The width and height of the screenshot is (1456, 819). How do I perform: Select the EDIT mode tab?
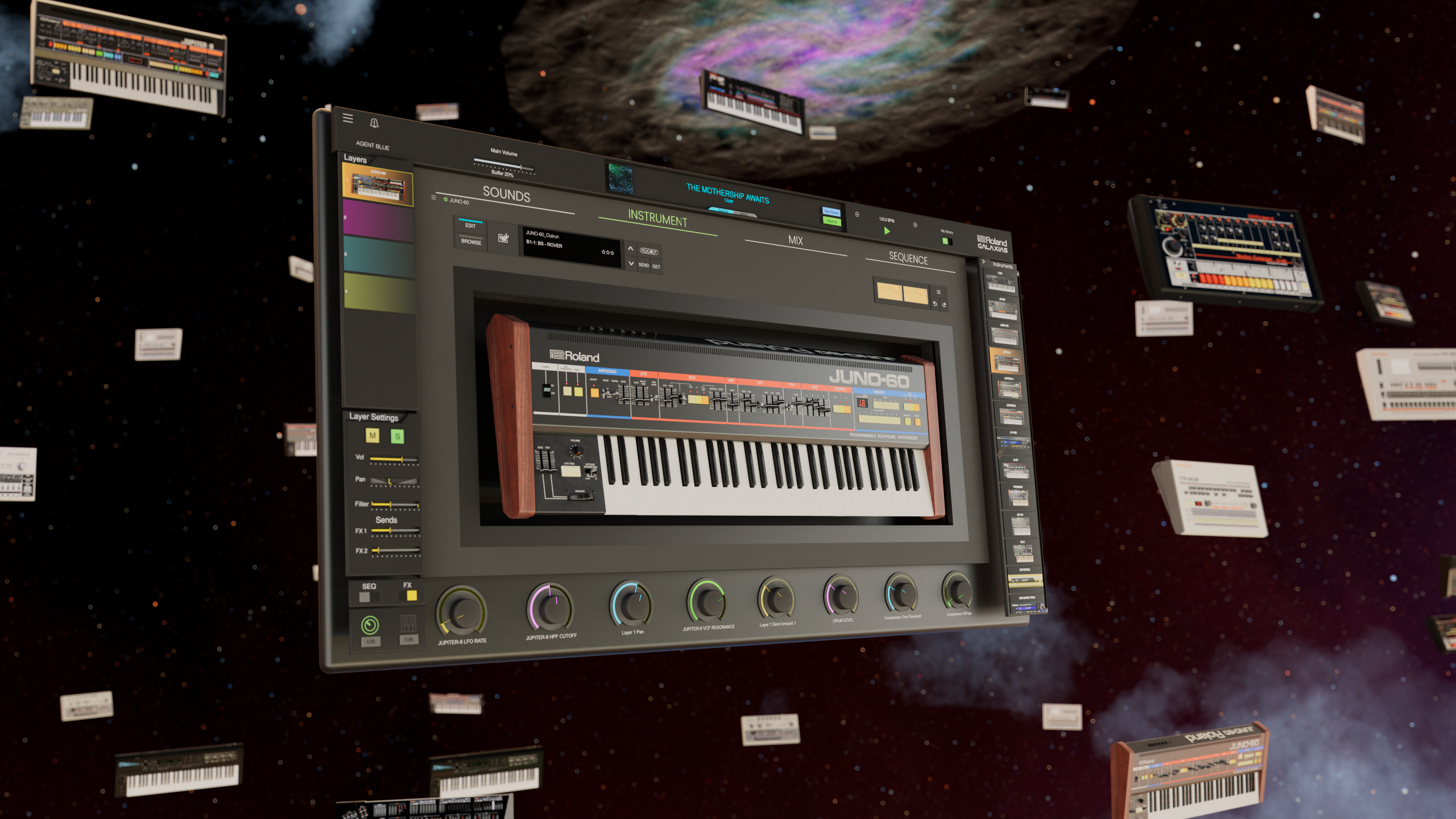point(470,225)
